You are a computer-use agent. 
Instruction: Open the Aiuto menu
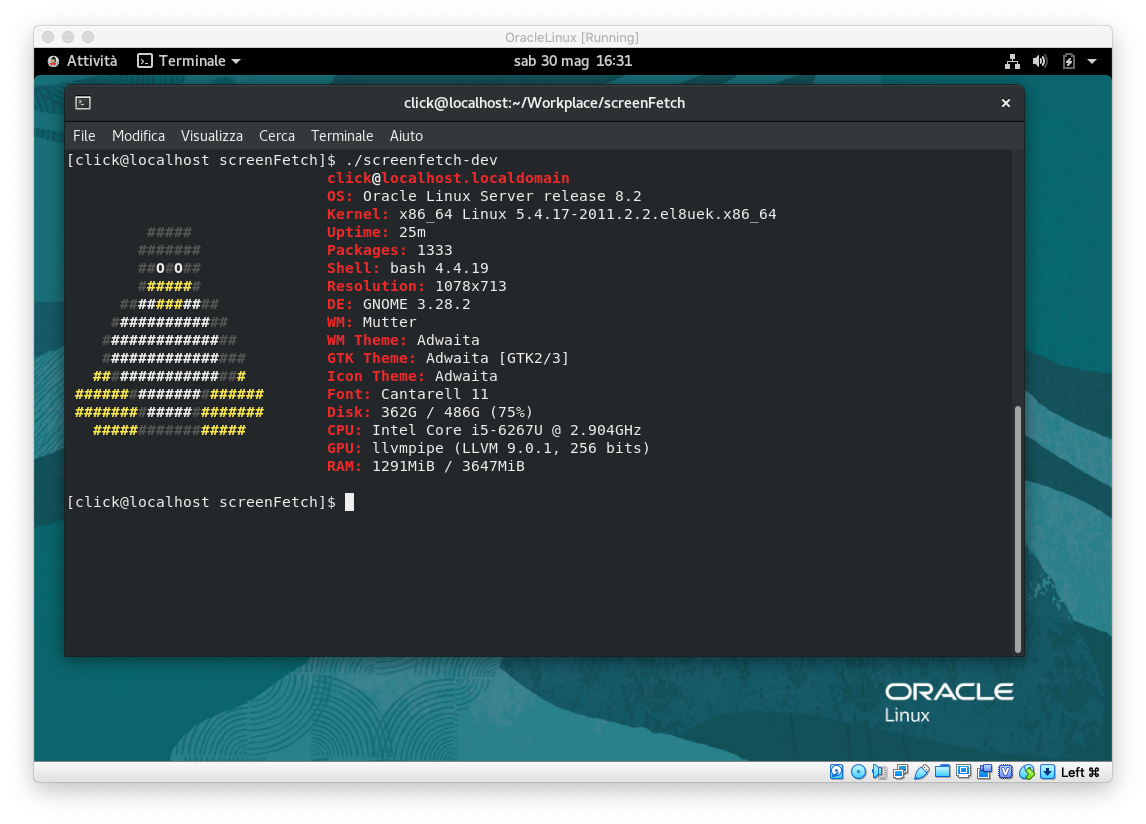click(406, 136)
